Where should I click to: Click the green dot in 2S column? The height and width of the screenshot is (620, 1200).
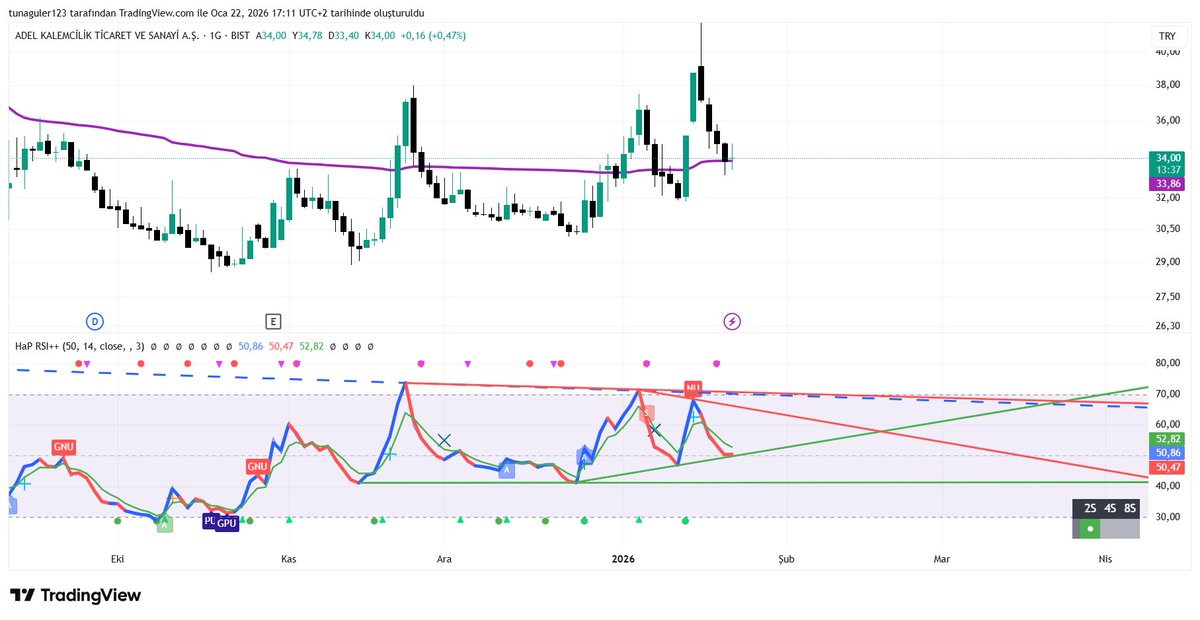[x=1091, y=527]
